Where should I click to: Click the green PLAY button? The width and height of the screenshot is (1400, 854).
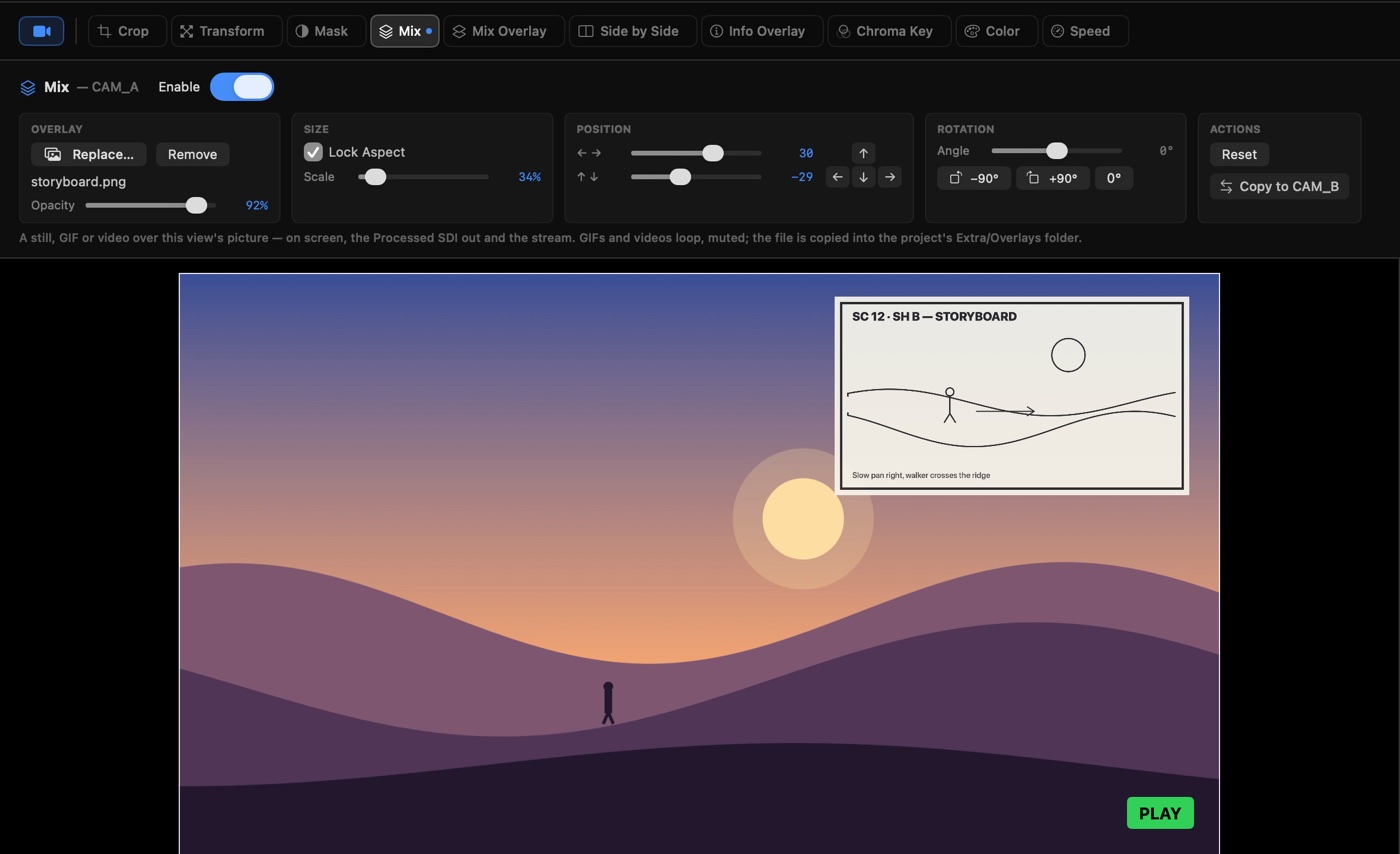click(1160, 813)
